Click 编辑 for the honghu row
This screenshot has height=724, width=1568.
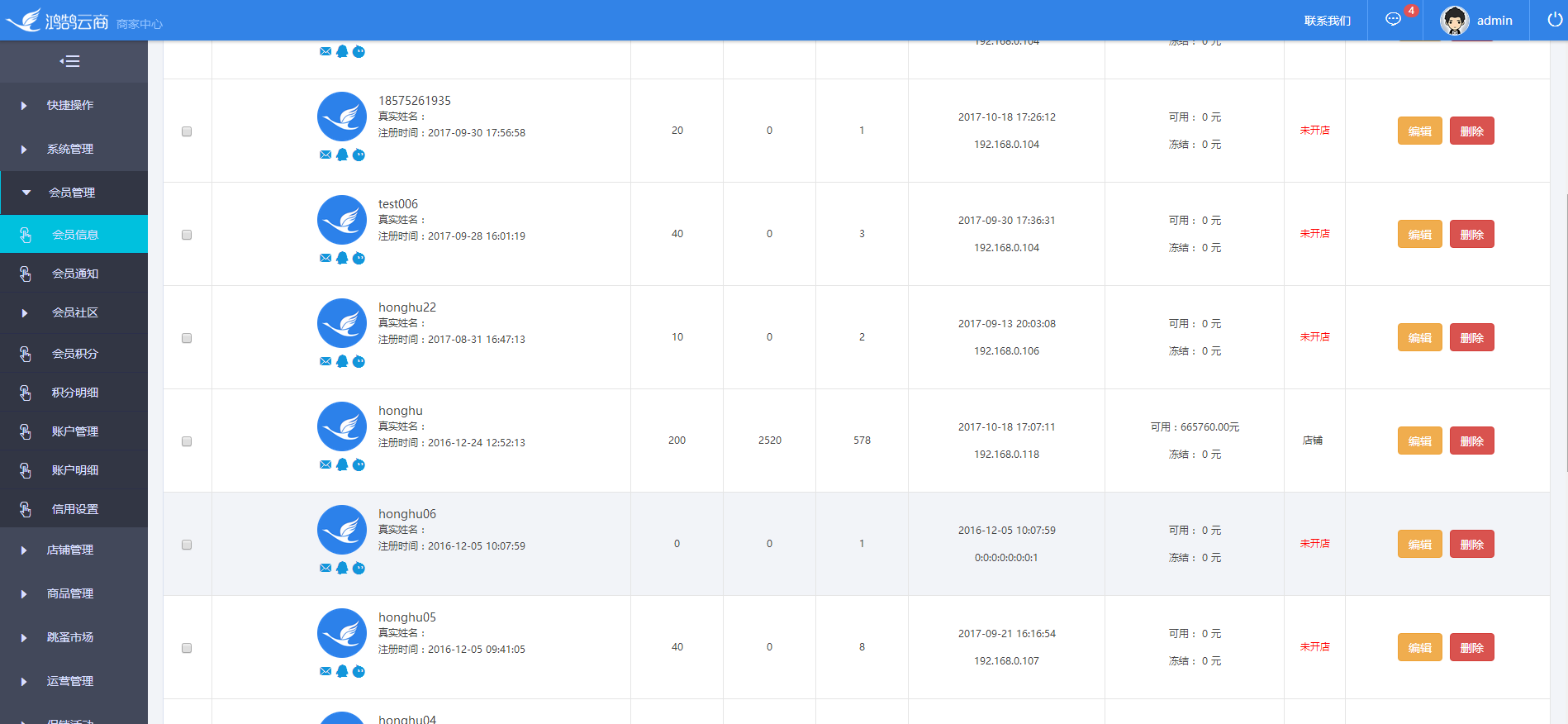[1420, 441]
